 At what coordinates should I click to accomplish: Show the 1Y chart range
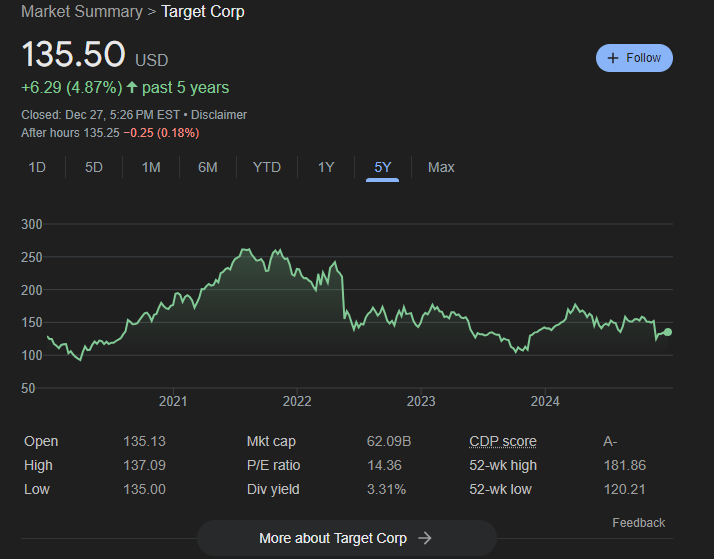tap(326, 167)
